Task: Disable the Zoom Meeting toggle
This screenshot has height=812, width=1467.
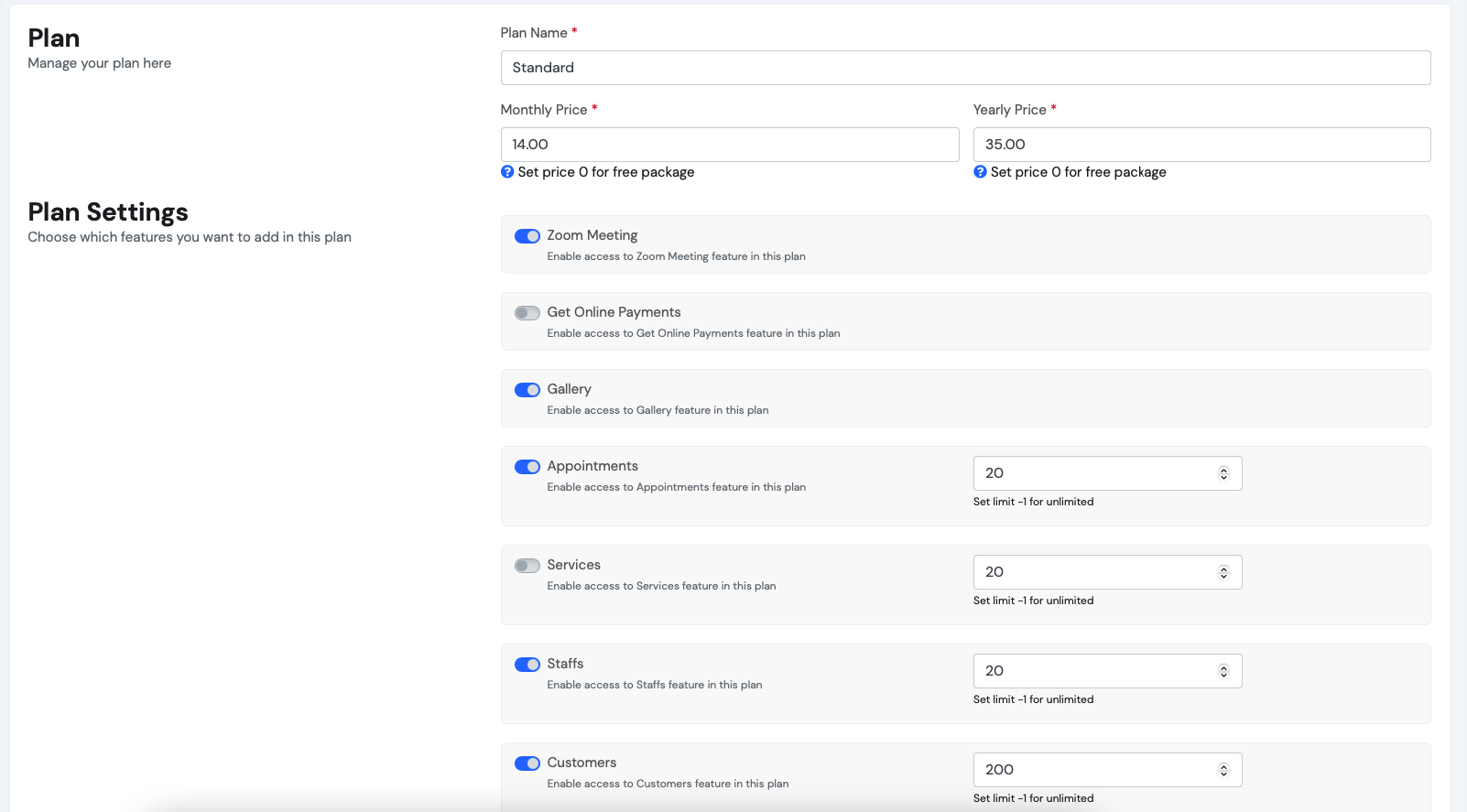Action: click(527, 236)
